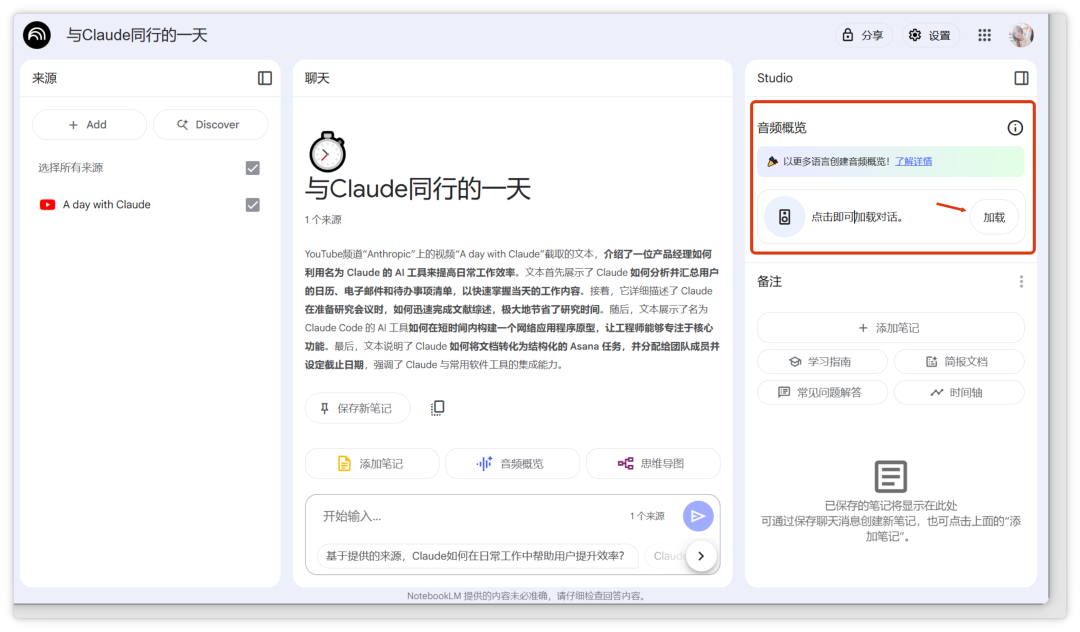Screen dimensions: 1080x632
Task: Click the stopwatch notebook emoji icon
Action: [x=327, y=151]
